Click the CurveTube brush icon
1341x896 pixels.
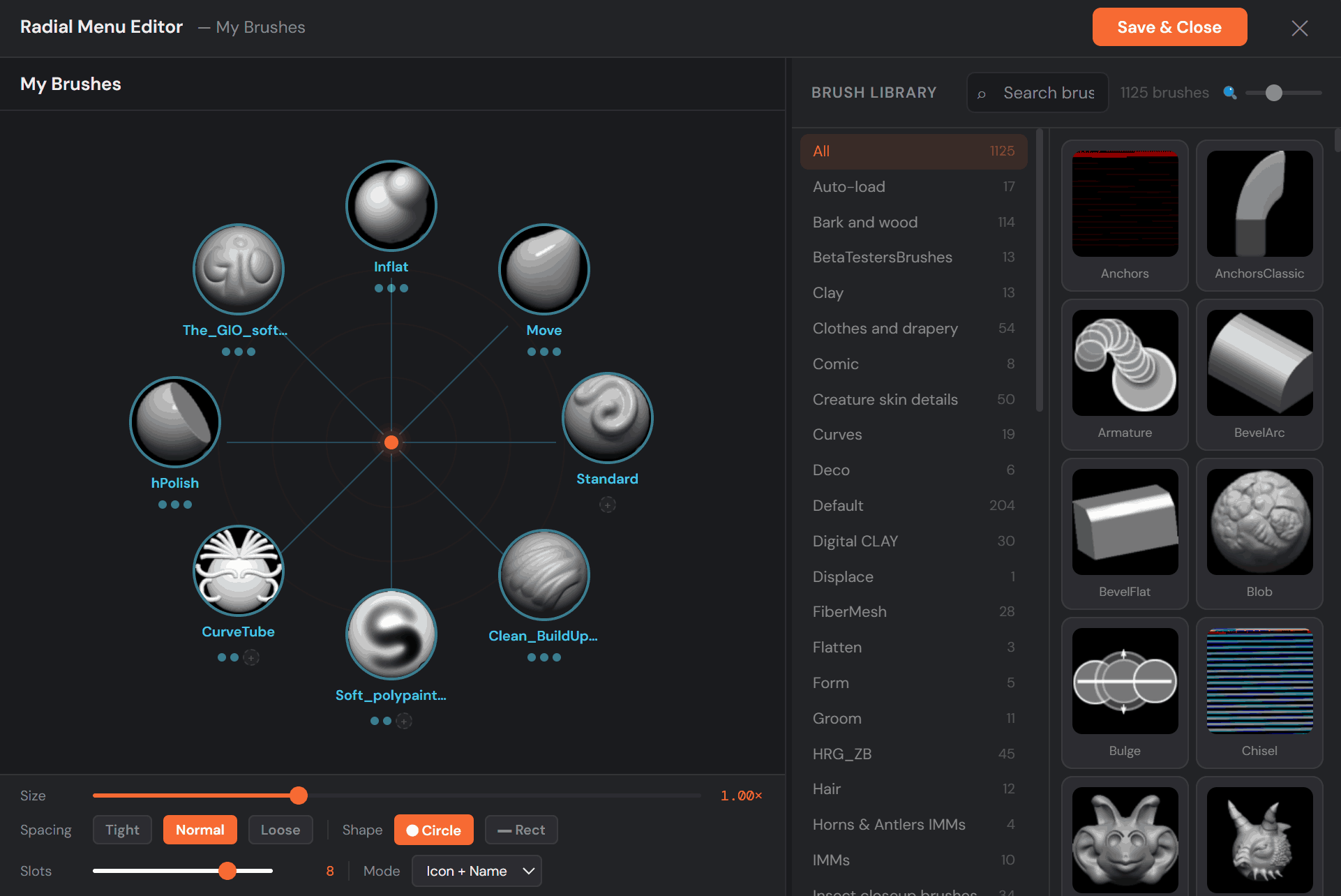point(239,571)
